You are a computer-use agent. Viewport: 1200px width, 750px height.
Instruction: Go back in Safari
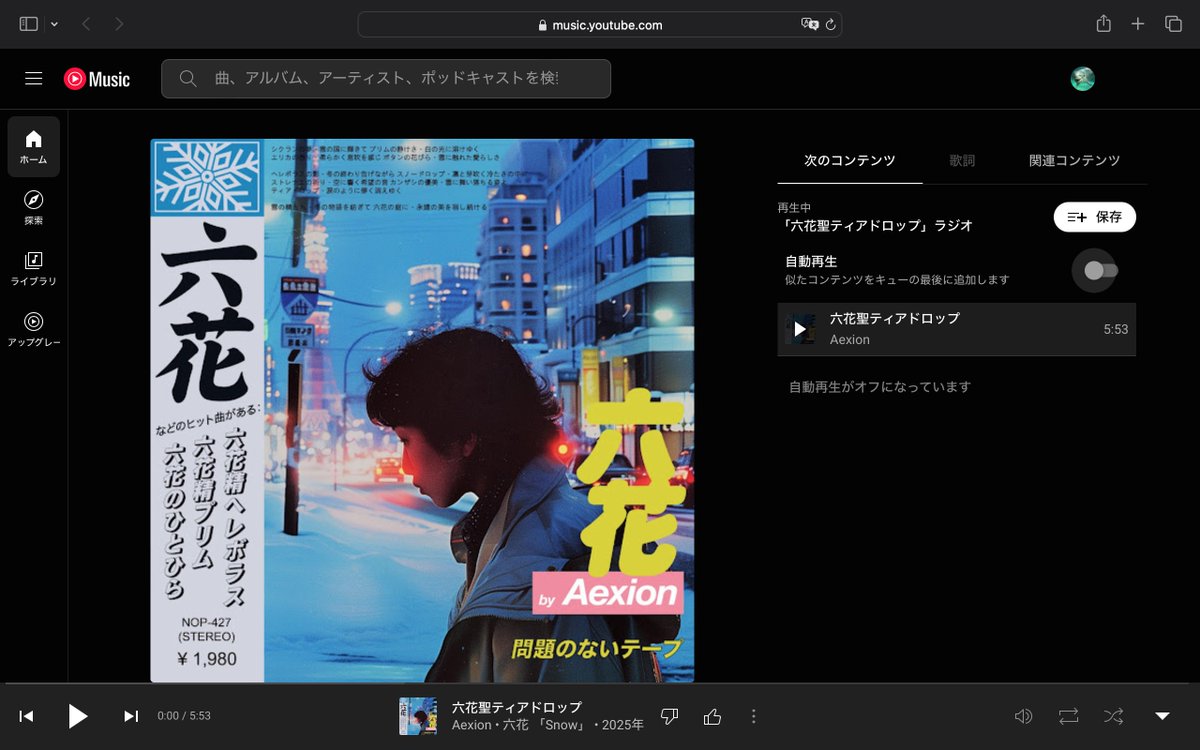[x=86, y=24]
